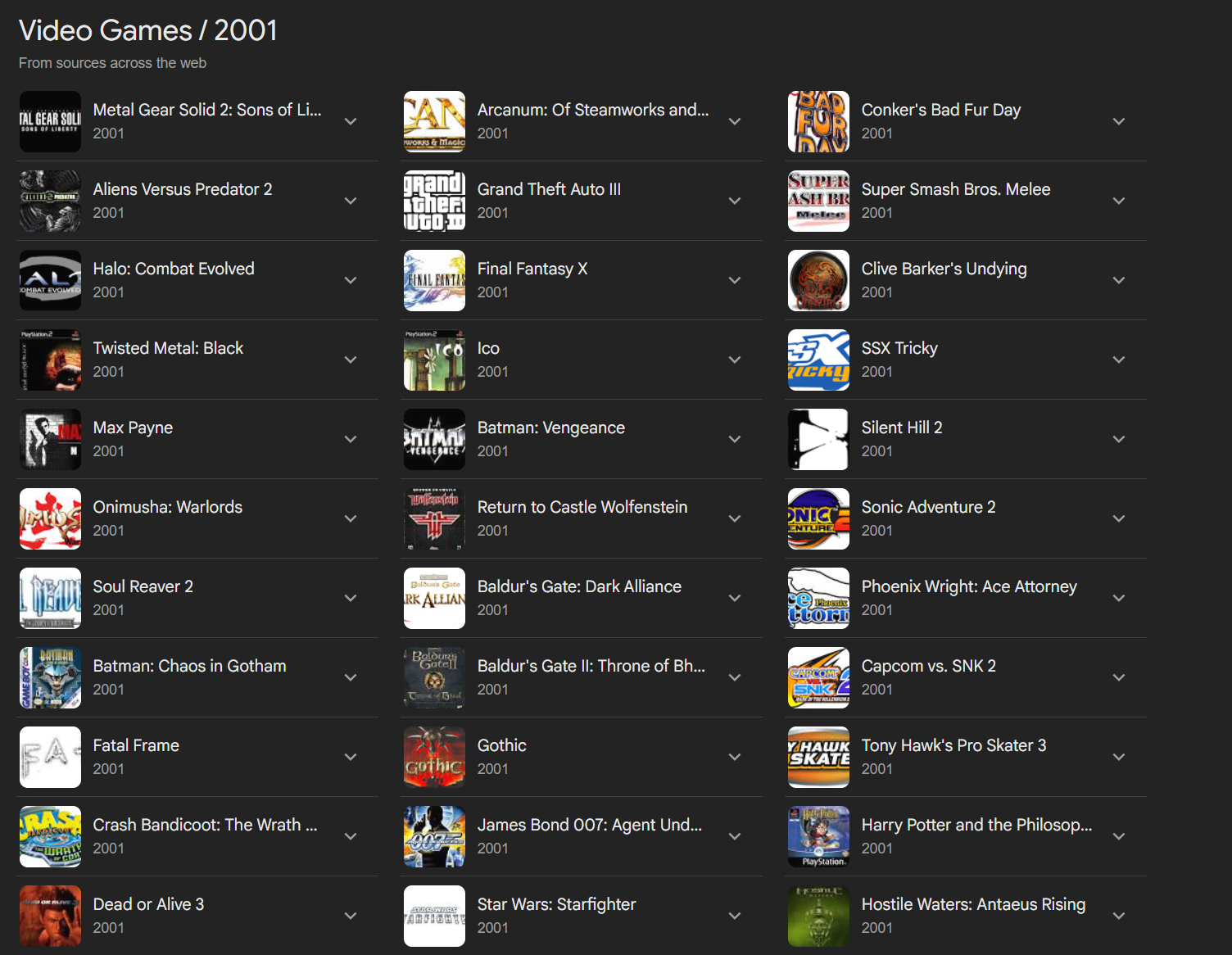This screenshot has height=955, width=1232.
Task: Select the Conker's Bad Fur Day cover
Action: coord(818,121)
